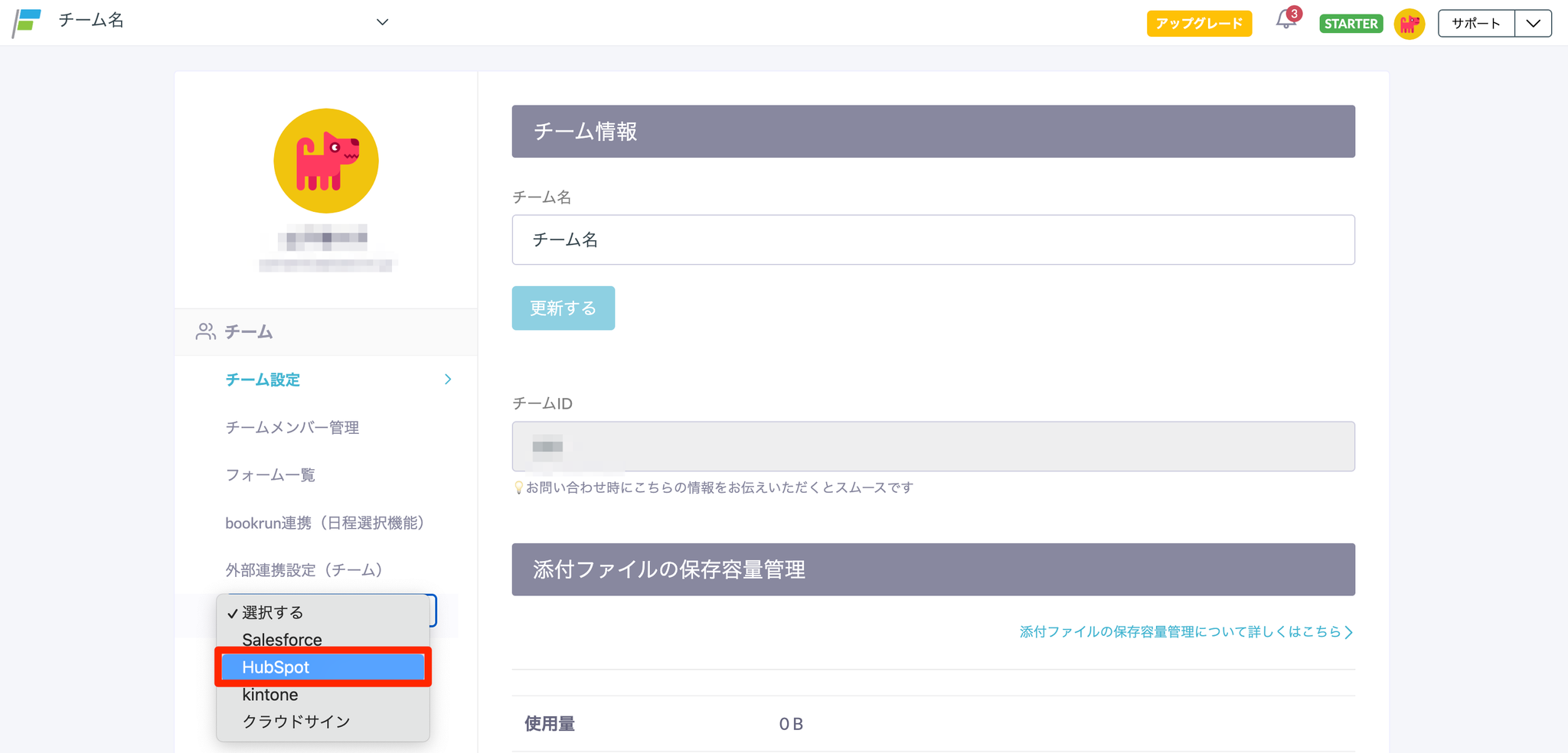Open チームメンバー管理 in sidebar
Viewport: 1568px width, 753px height.
[292, 428]
